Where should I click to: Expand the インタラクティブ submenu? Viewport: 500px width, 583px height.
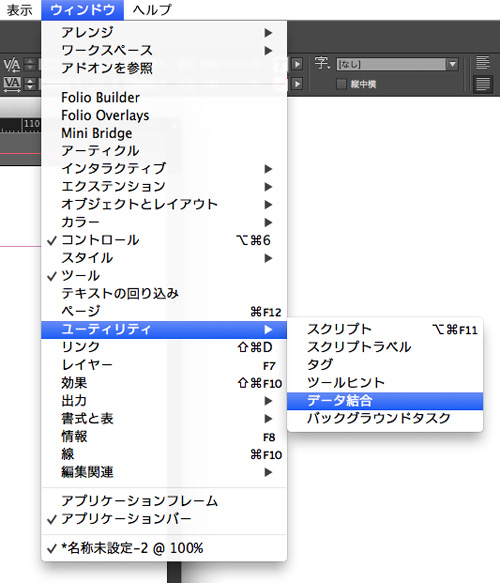point(164,169)
